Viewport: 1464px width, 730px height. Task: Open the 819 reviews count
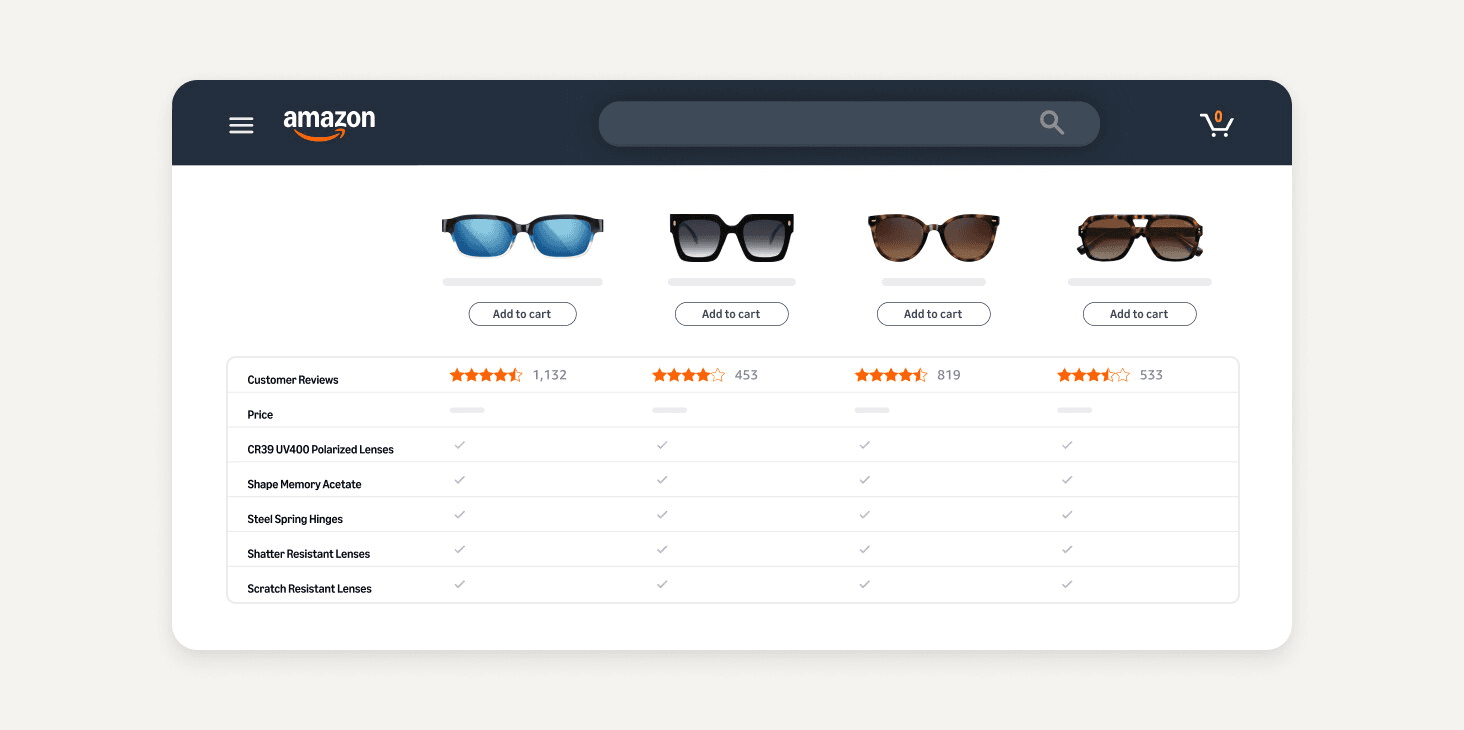949,375
